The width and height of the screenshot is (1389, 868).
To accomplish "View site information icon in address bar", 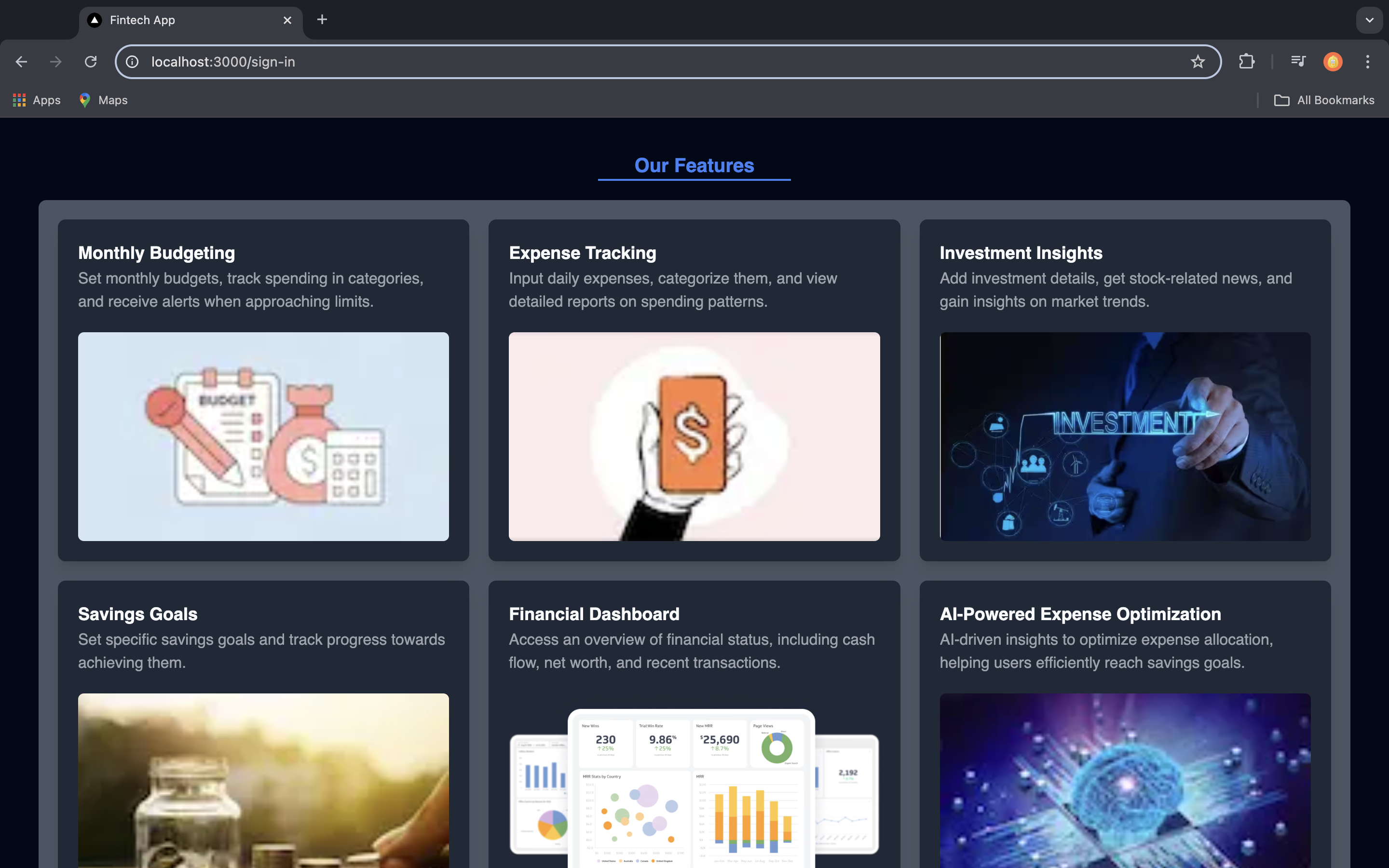I will (133, 61).
